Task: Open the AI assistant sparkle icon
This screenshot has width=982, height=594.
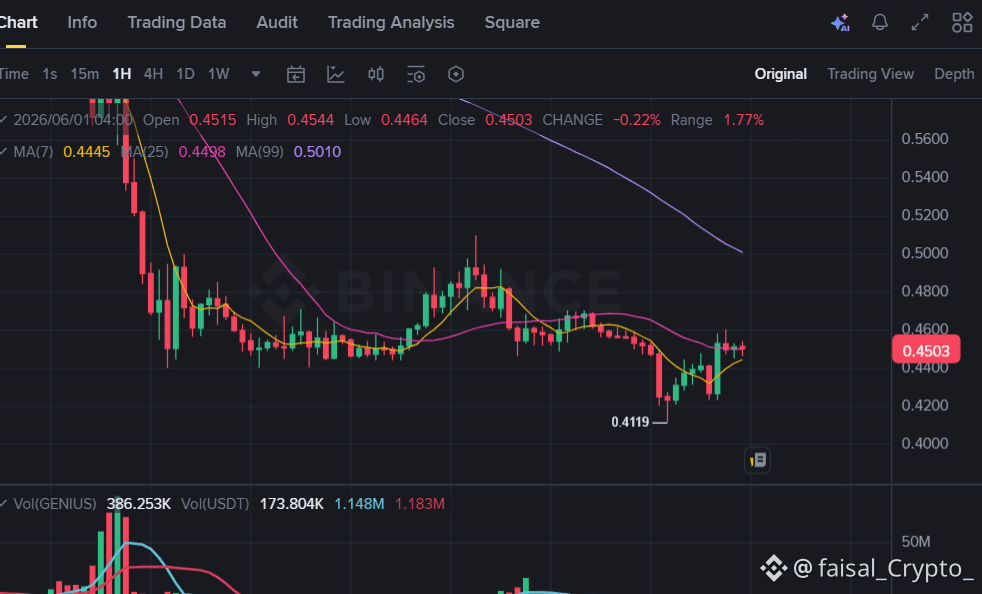Action: tap(840, 23)
